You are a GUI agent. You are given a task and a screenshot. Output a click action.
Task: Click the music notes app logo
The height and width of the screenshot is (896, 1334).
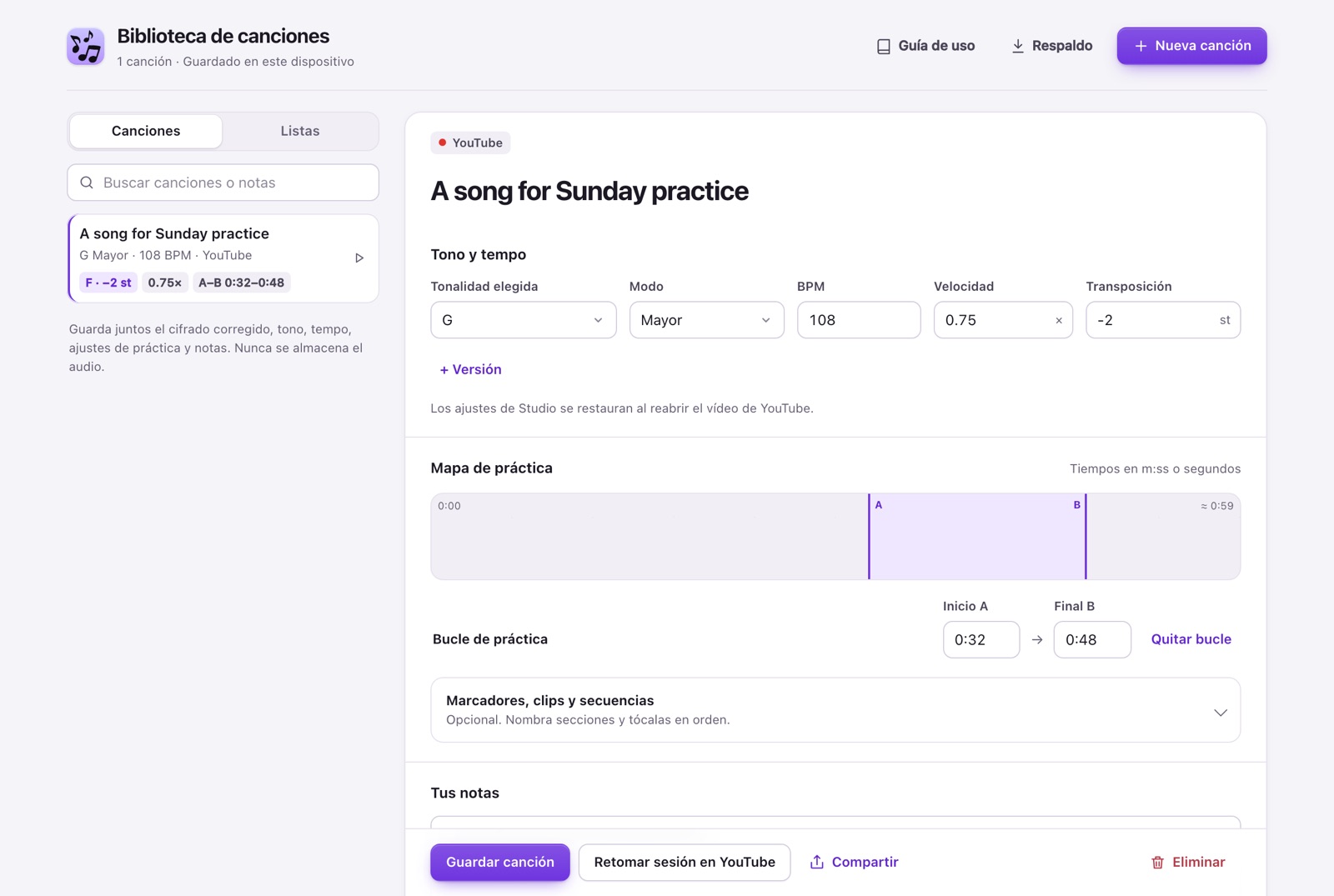85,46
